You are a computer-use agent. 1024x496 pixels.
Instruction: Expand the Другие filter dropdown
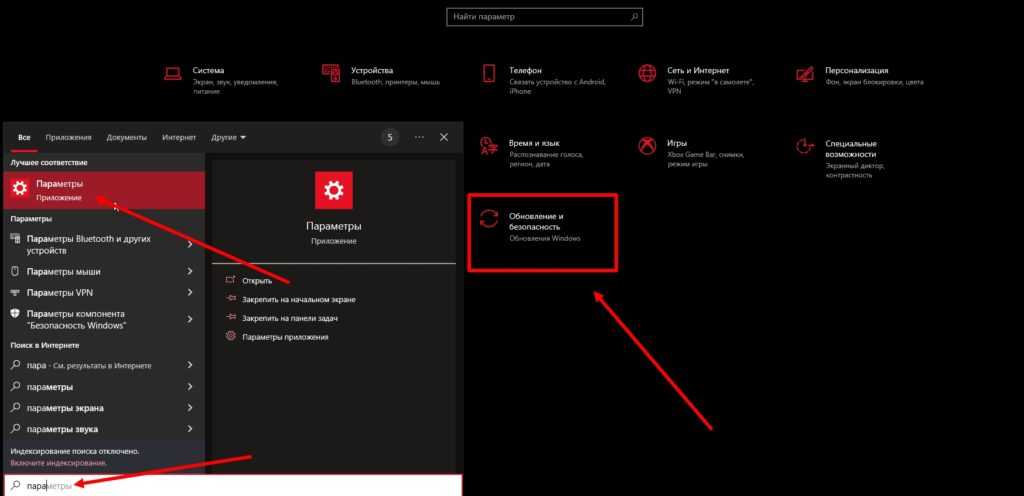coord(228,137)
